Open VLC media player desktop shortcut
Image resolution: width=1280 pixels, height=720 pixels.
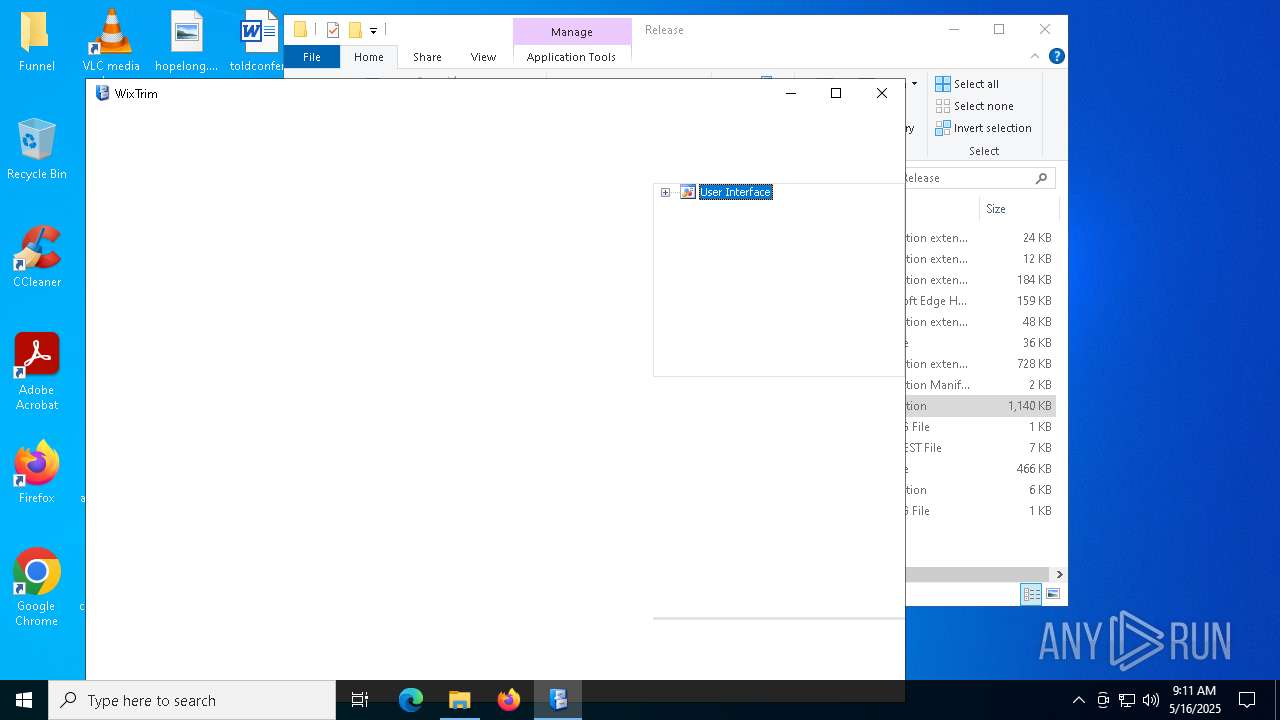coord(111,41)
